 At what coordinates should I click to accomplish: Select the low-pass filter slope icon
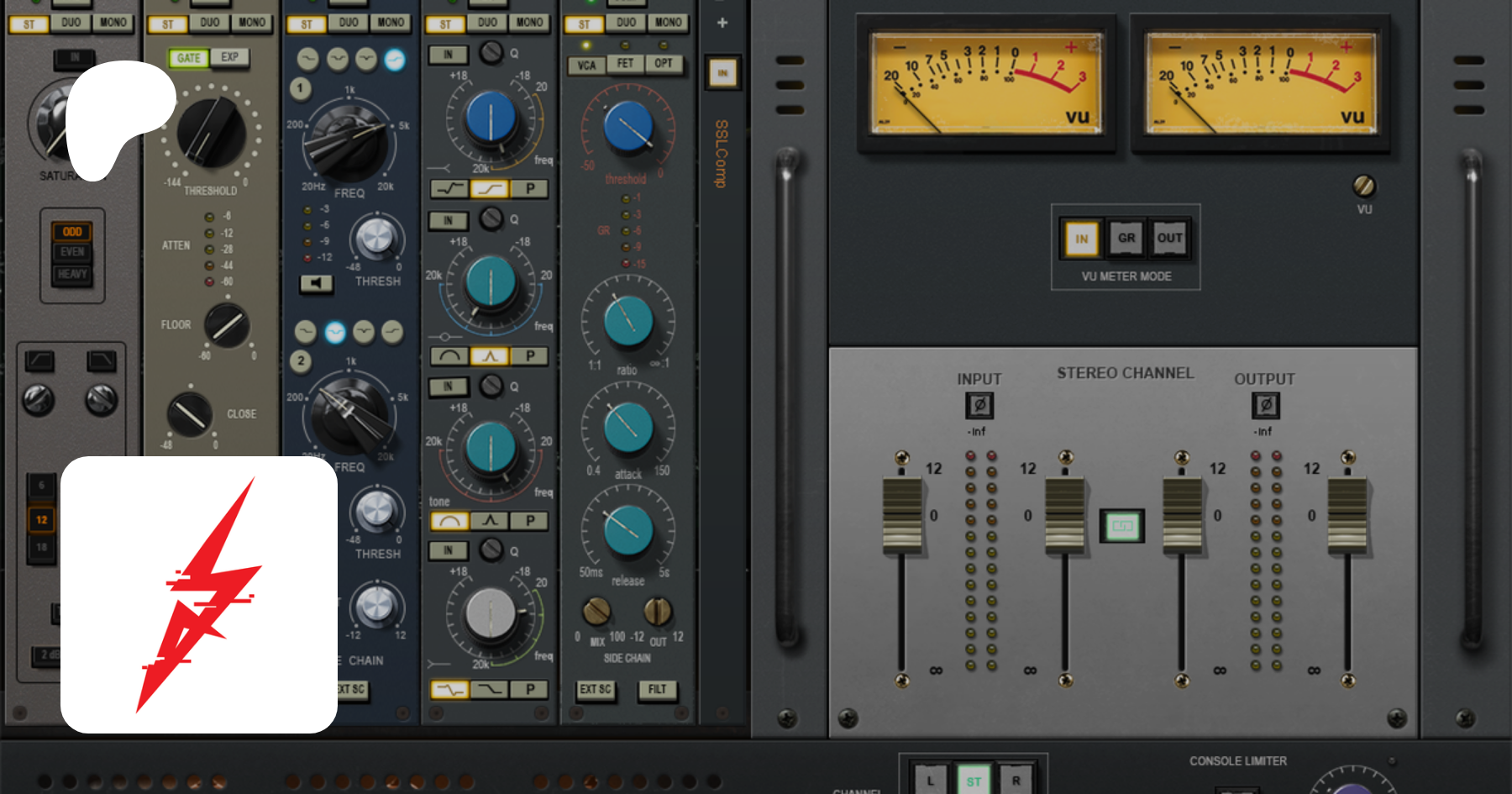[102, 361]
